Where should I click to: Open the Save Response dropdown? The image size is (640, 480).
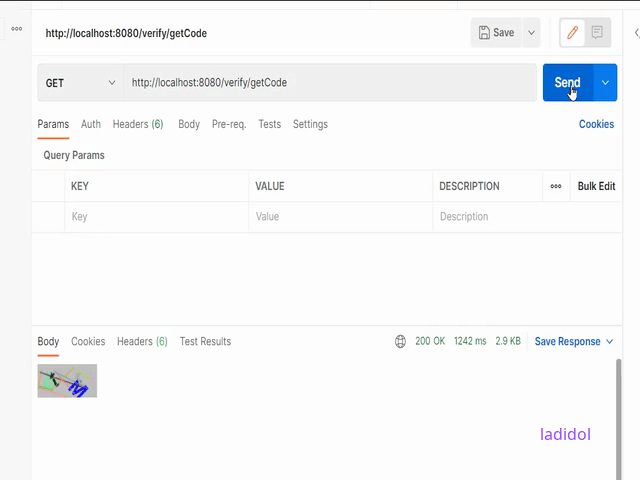click(x=574, y=342)
